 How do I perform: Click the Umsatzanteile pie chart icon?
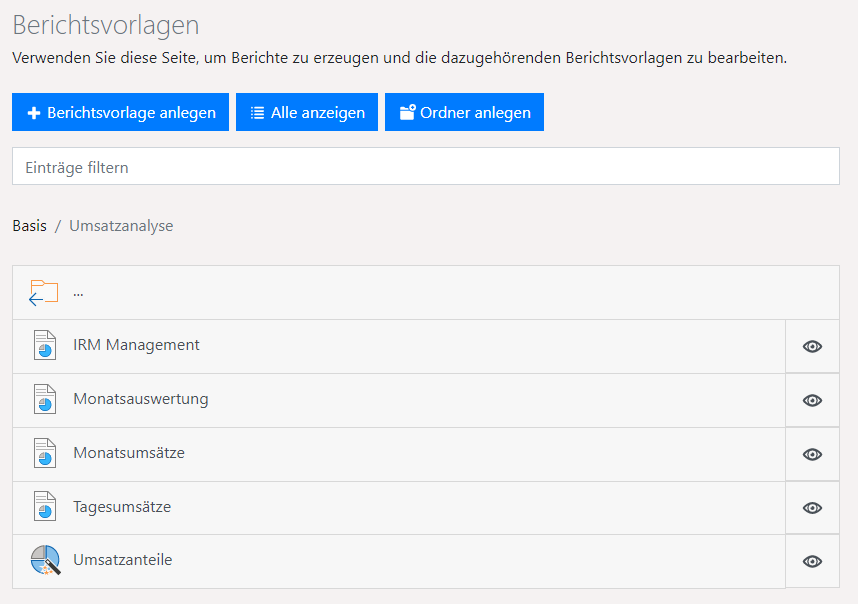[x=44, y=561]
